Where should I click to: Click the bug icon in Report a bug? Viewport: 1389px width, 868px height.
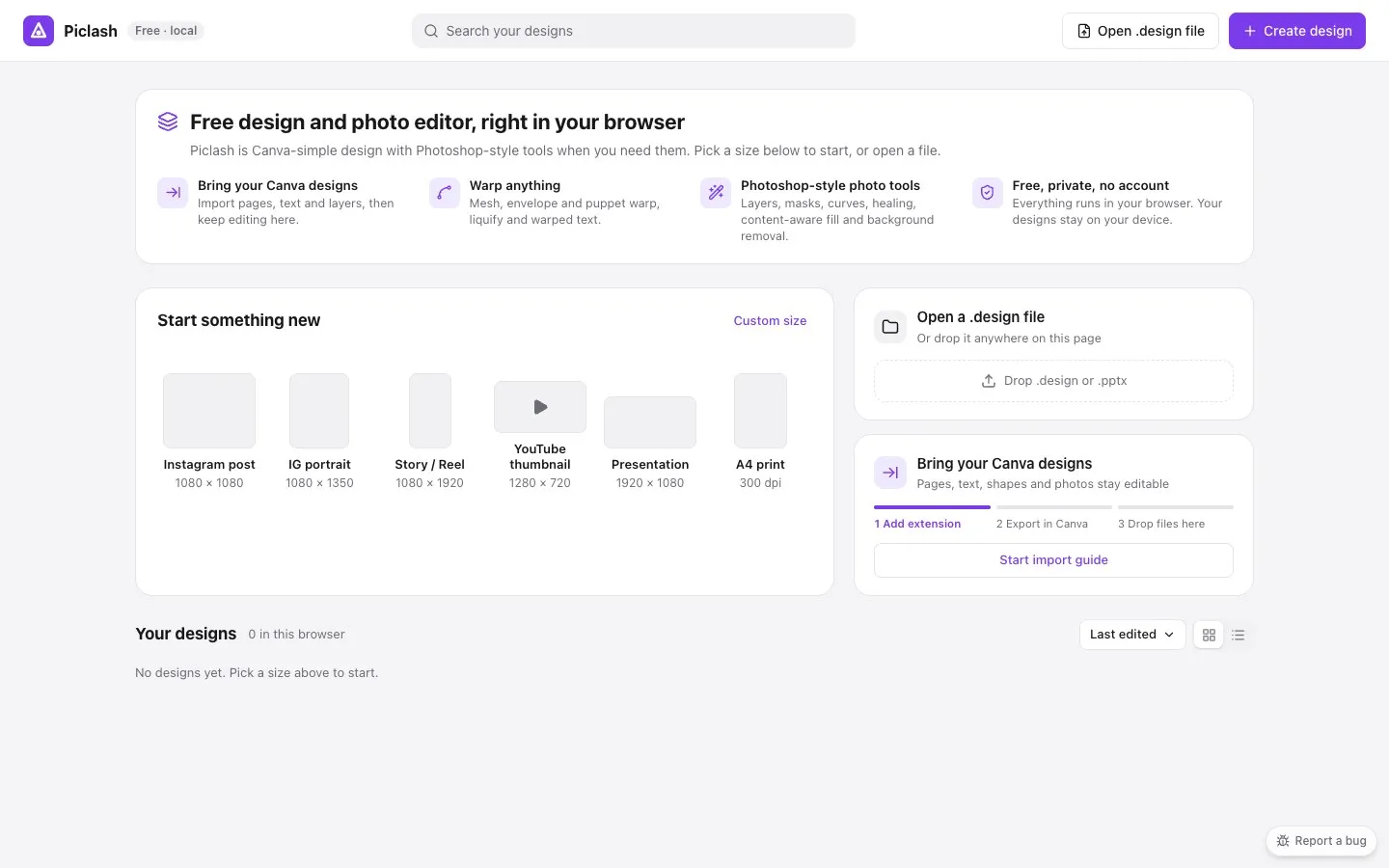(1283, 841)
